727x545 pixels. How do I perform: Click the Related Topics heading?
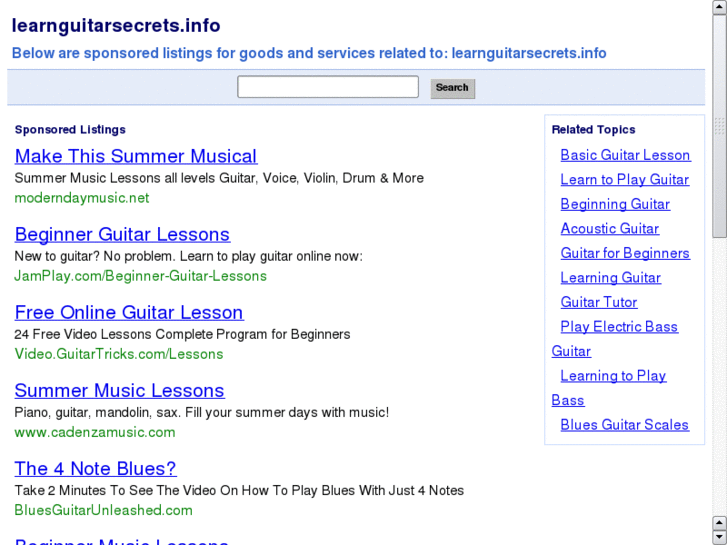pos(593,129)
